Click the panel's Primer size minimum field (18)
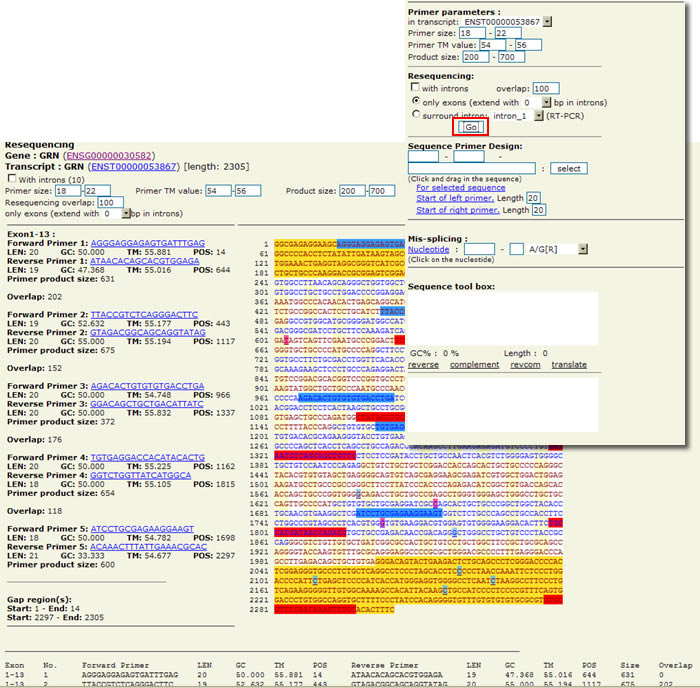The height and width of the screenshot is (688, 700). (x=472, y=33)
